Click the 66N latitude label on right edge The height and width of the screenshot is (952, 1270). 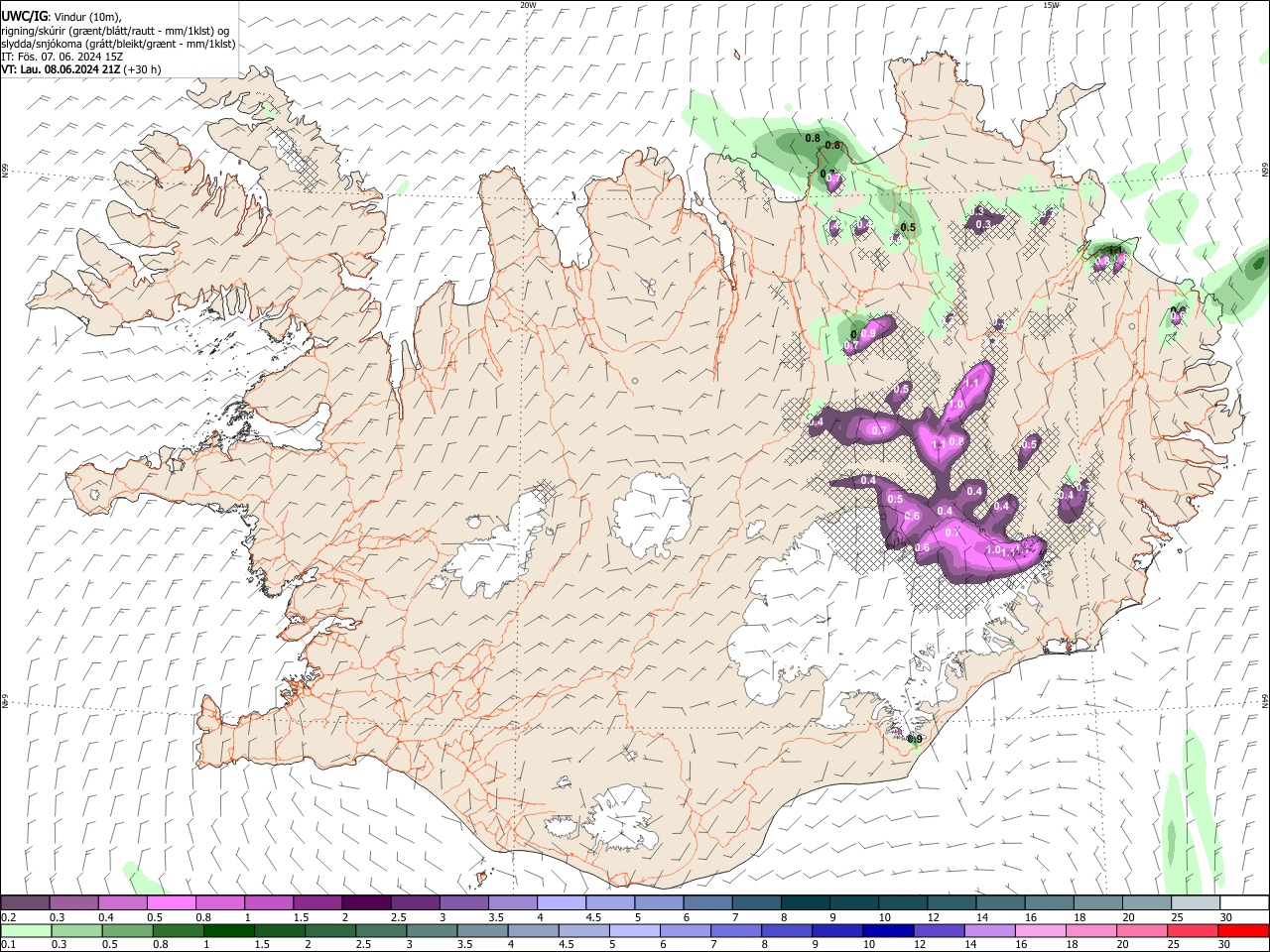pos(1265,171)
